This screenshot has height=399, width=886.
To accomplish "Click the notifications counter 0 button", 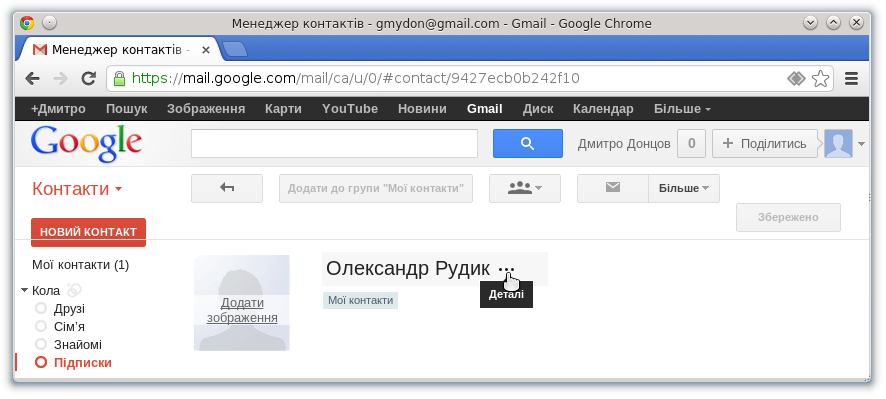I will pyautogui.click(x=691, y=144).
